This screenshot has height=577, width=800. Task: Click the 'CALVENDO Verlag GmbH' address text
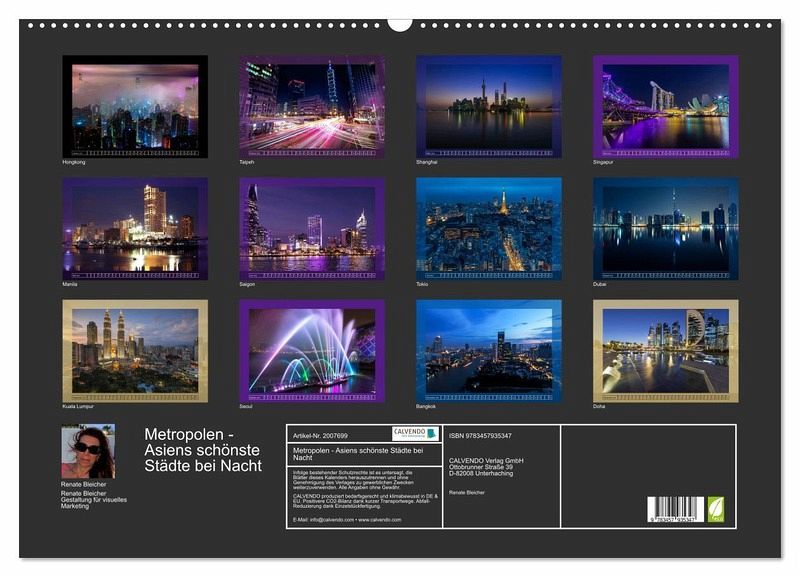(x=486, y=461)
